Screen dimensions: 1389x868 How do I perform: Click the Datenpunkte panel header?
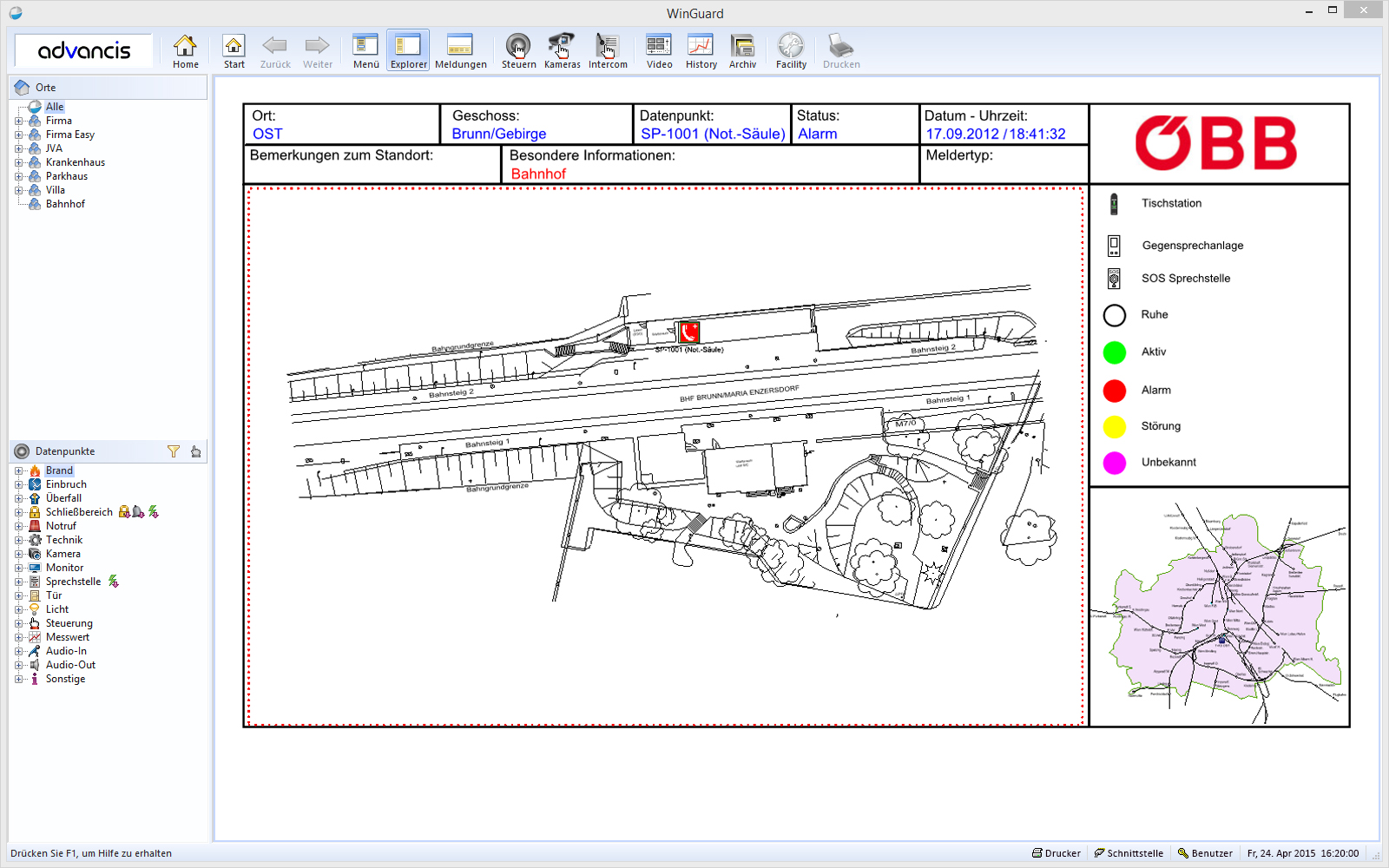click(109, 451)
